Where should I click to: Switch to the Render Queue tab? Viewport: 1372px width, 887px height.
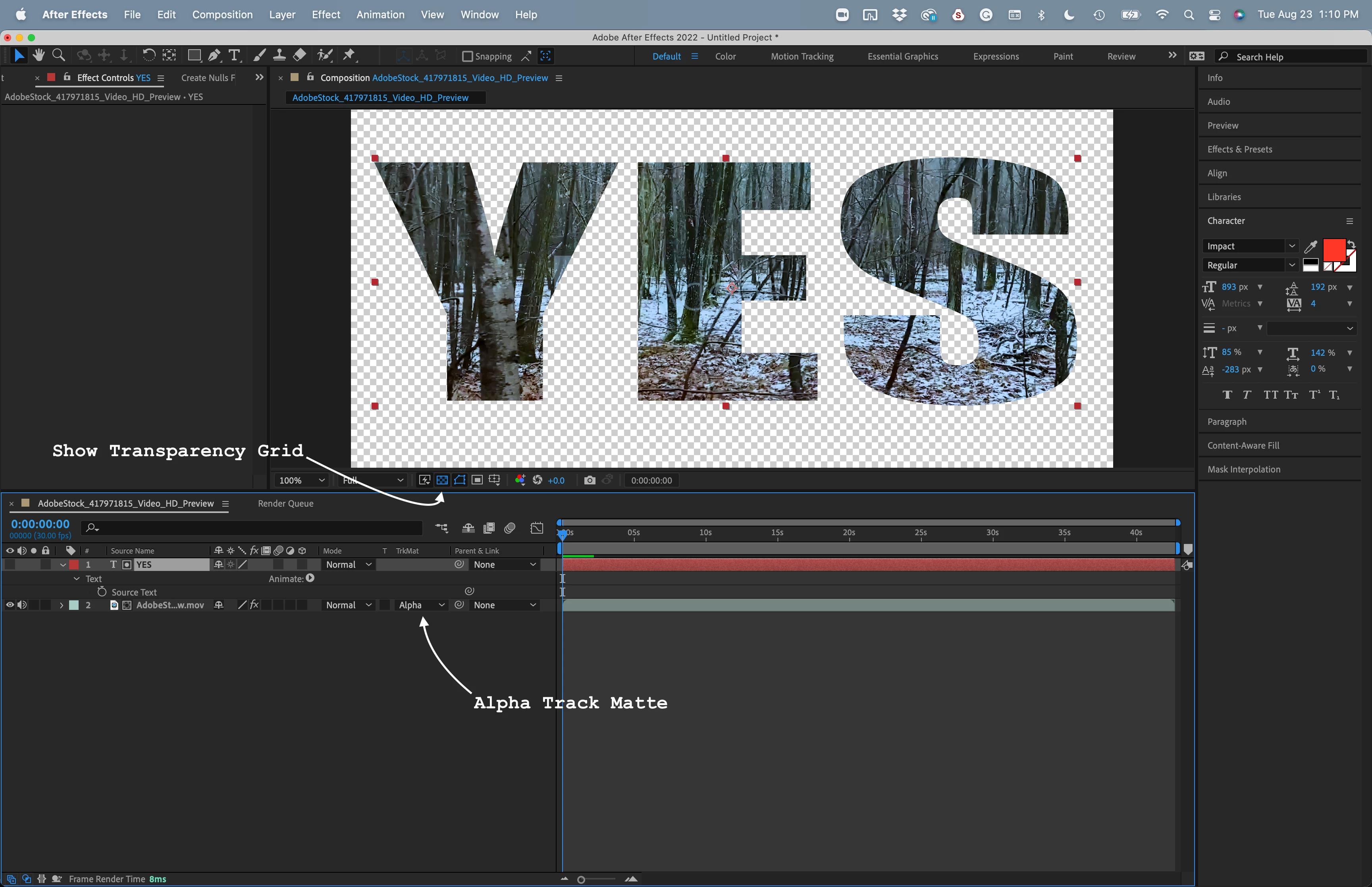click(285, 503)
